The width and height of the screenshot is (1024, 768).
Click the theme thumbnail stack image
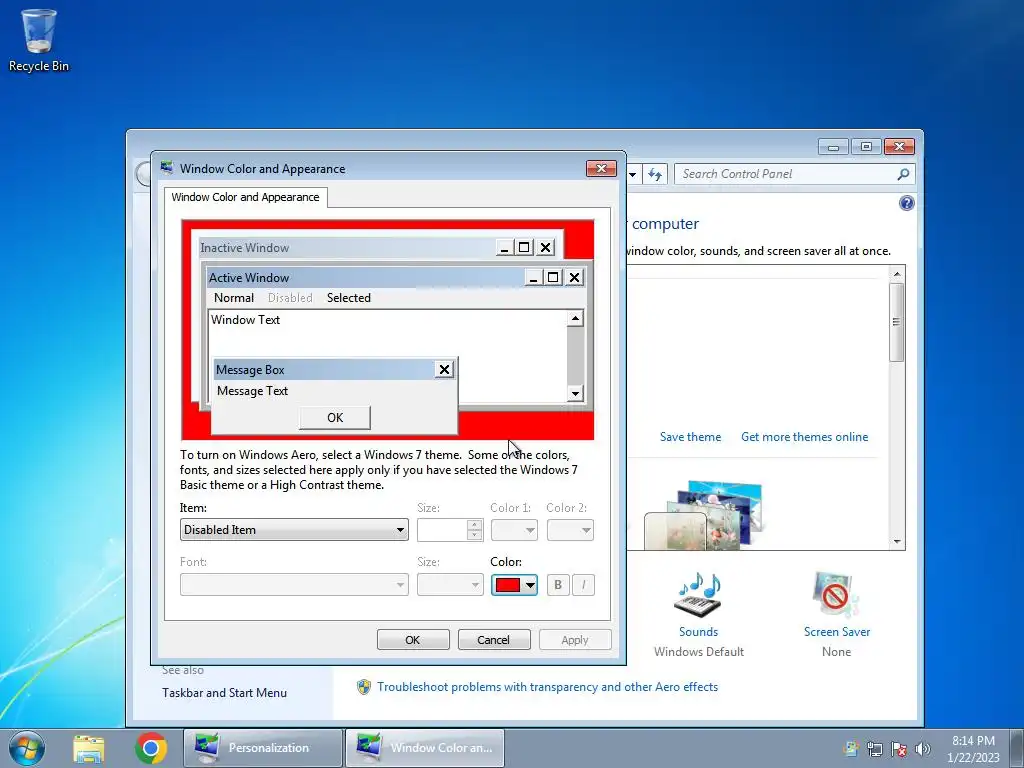pos(703,516)
